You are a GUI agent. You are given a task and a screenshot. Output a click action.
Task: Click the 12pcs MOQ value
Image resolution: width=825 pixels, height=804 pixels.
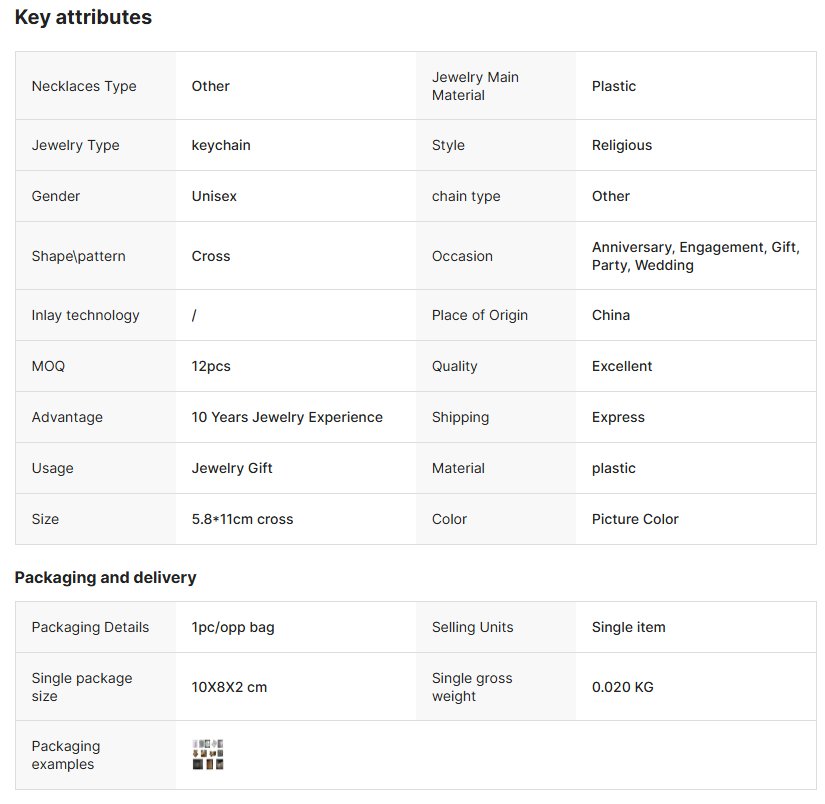point(211,366)
